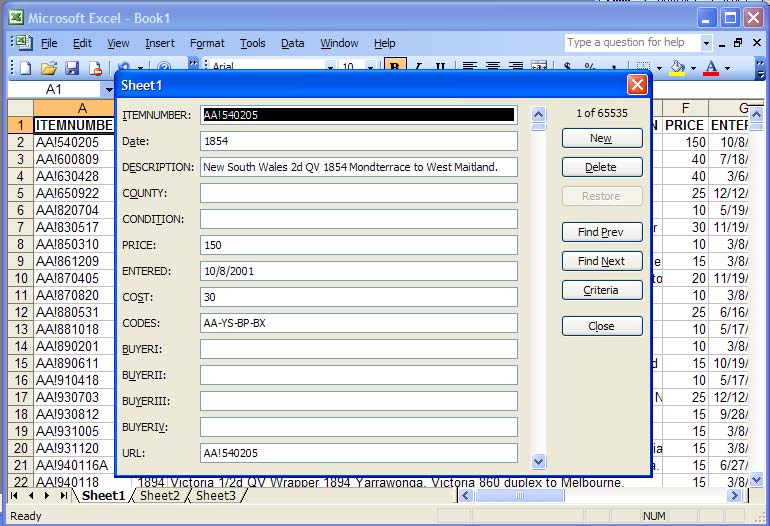This screenshot has width=770, height=526.
Task: Click the Excel application icon in title bar
Action: [16, 18]
